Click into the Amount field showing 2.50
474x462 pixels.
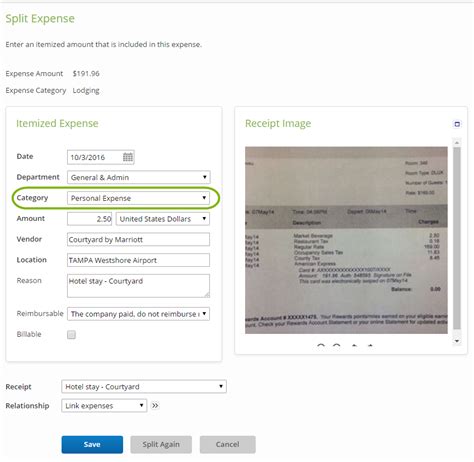(90, 219)
